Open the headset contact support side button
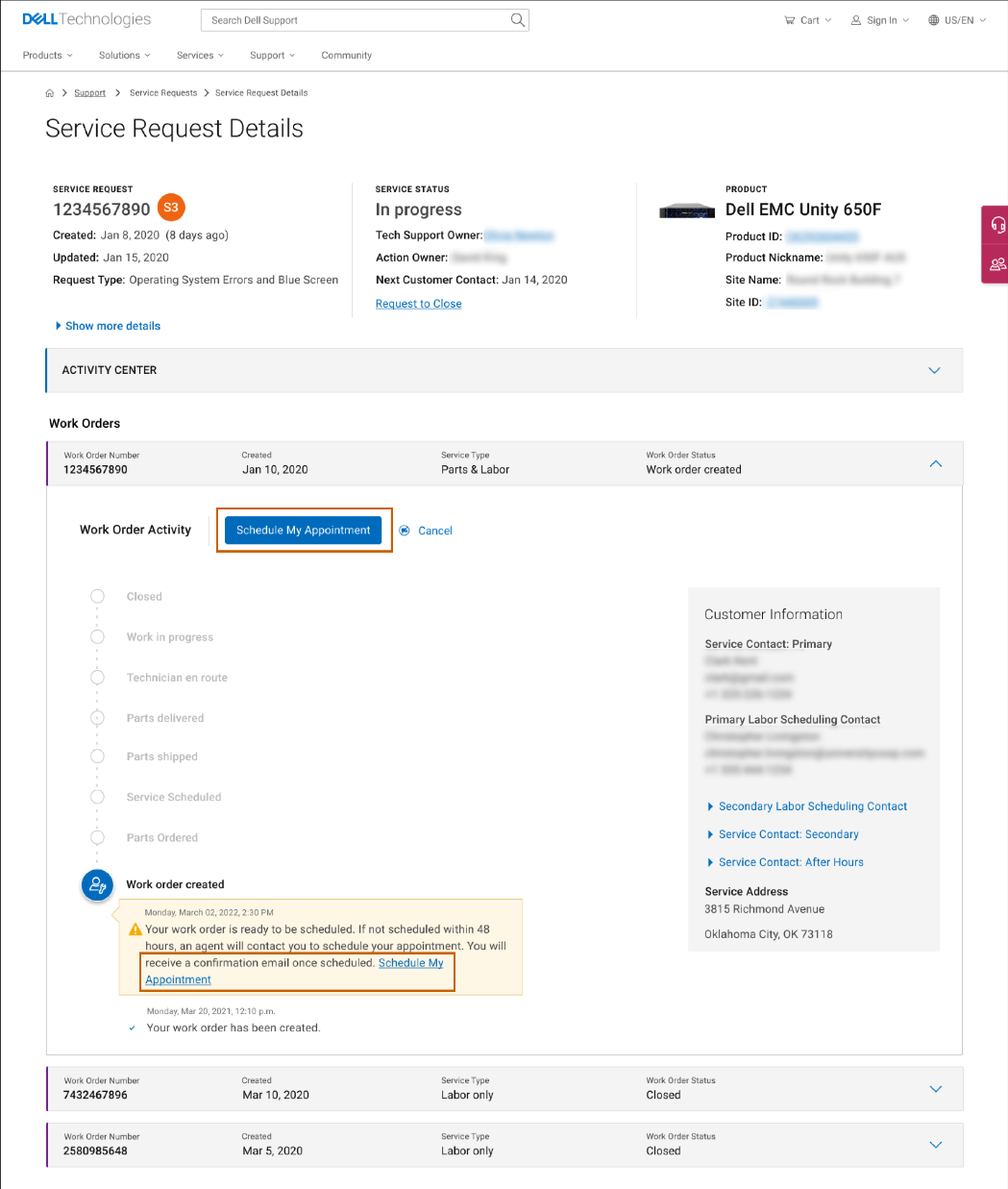The image size is (1008, 1189). [997, 225]
